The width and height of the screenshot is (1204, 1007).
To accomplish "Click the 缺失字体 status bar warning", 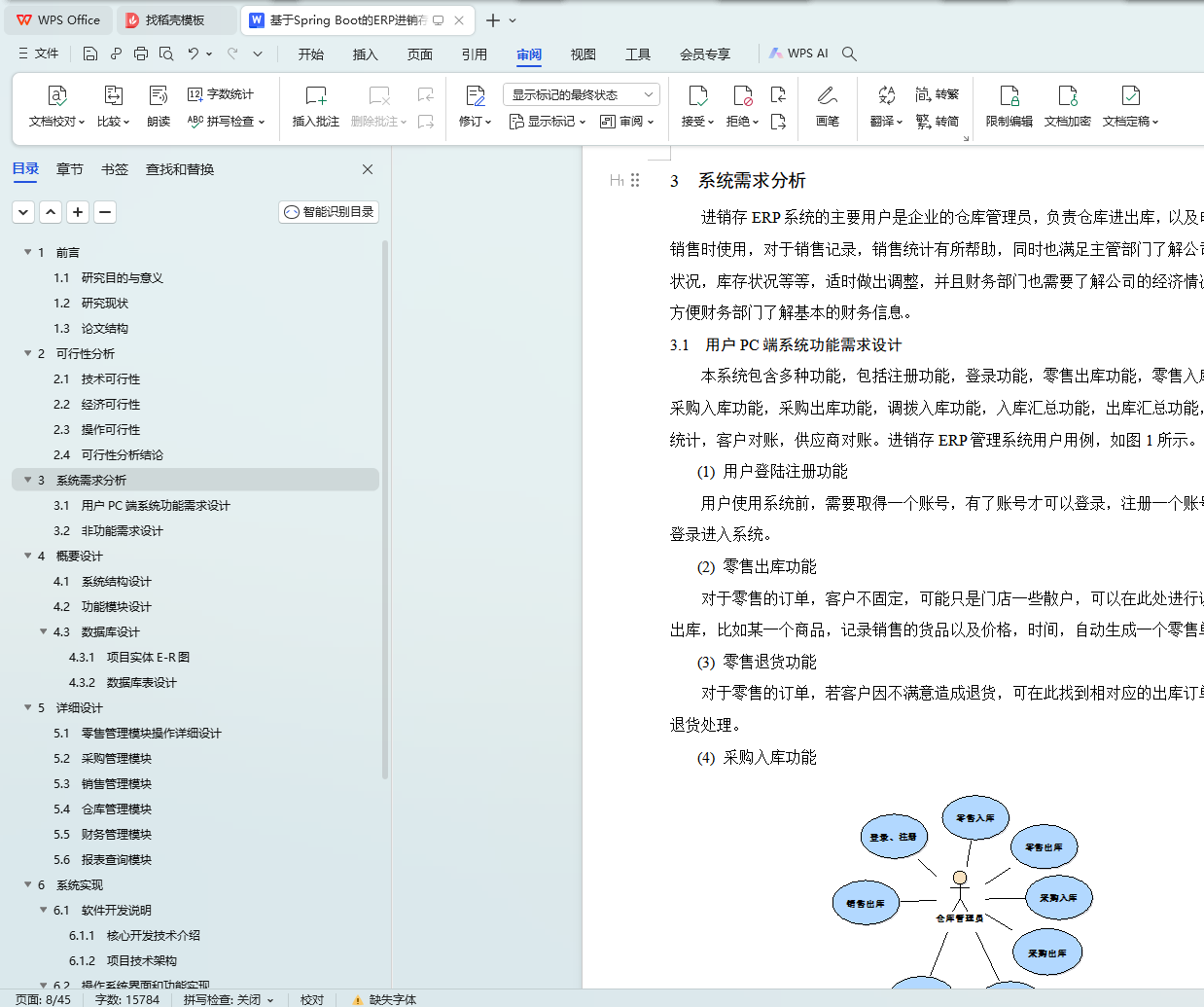I will (384, 999).
